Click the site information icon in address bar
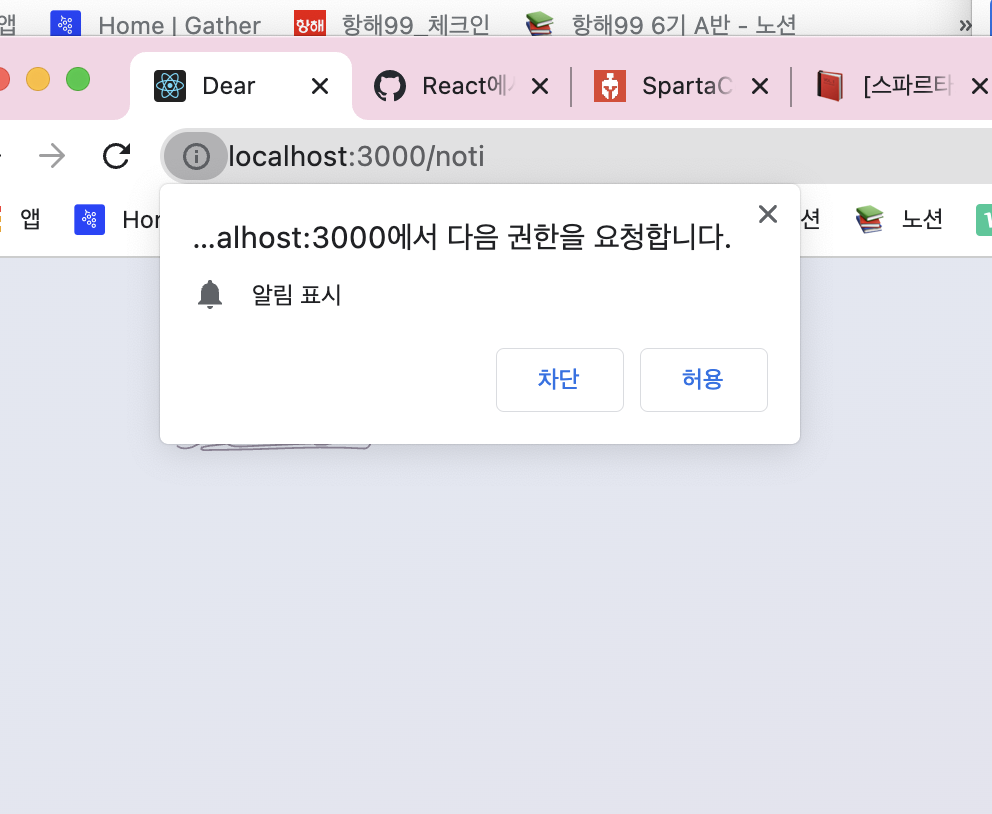This screenshot has height=814, width=992. 195,156
